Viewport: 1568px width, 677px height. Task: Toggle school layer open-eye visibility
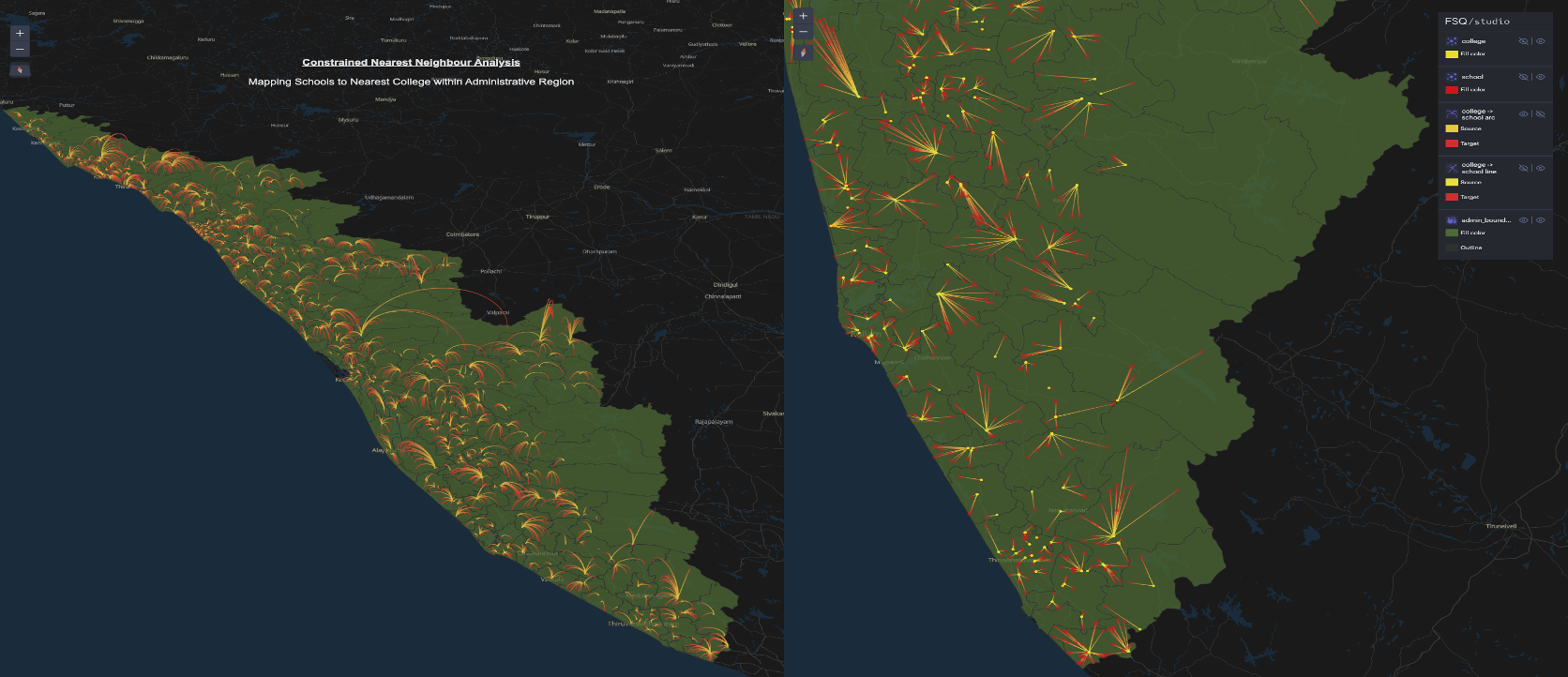pyautogui.click(x=1540, y=77)
